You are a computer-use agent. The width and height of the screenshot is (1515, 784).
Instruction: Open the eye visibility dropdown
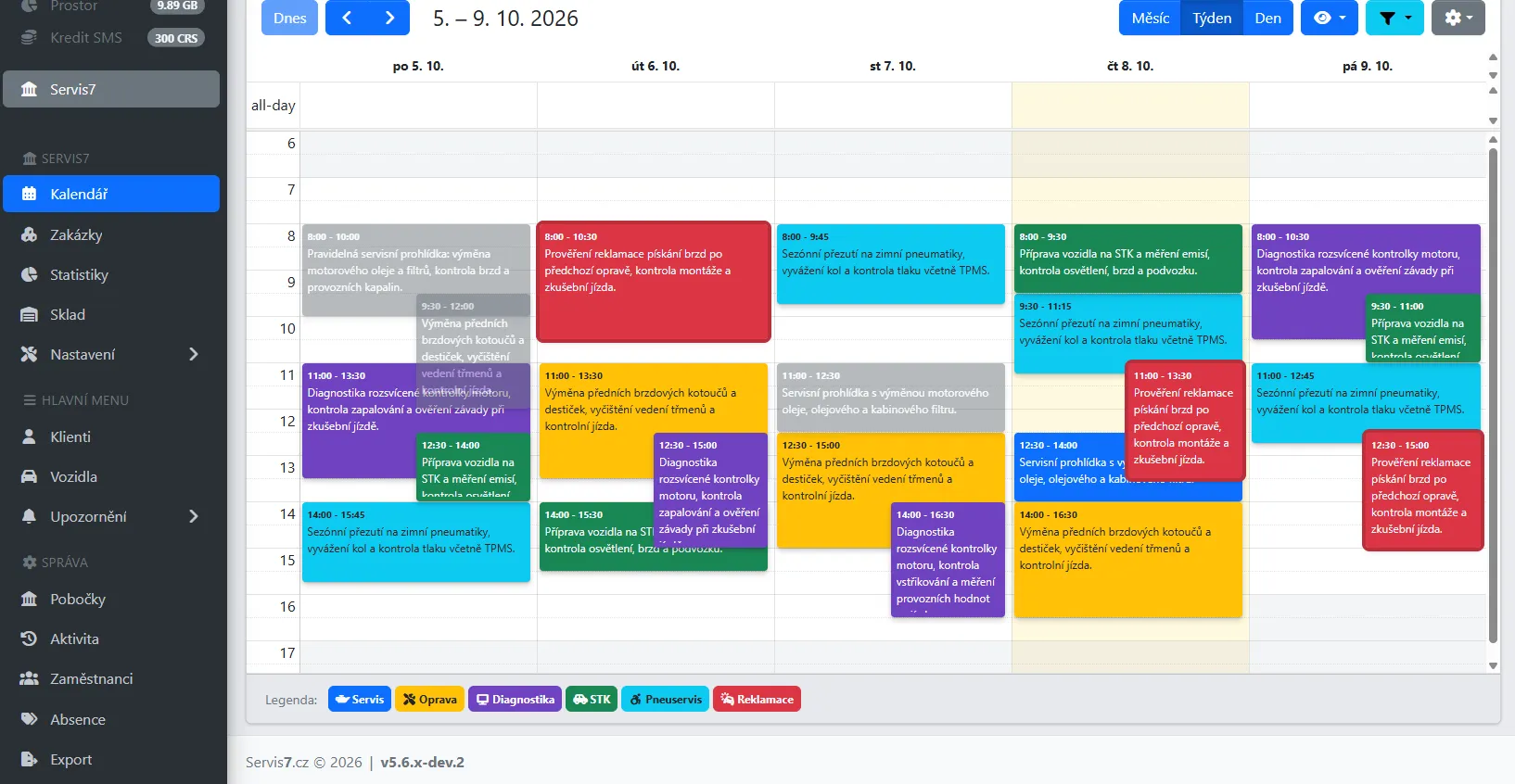[x=1330, y=18]
